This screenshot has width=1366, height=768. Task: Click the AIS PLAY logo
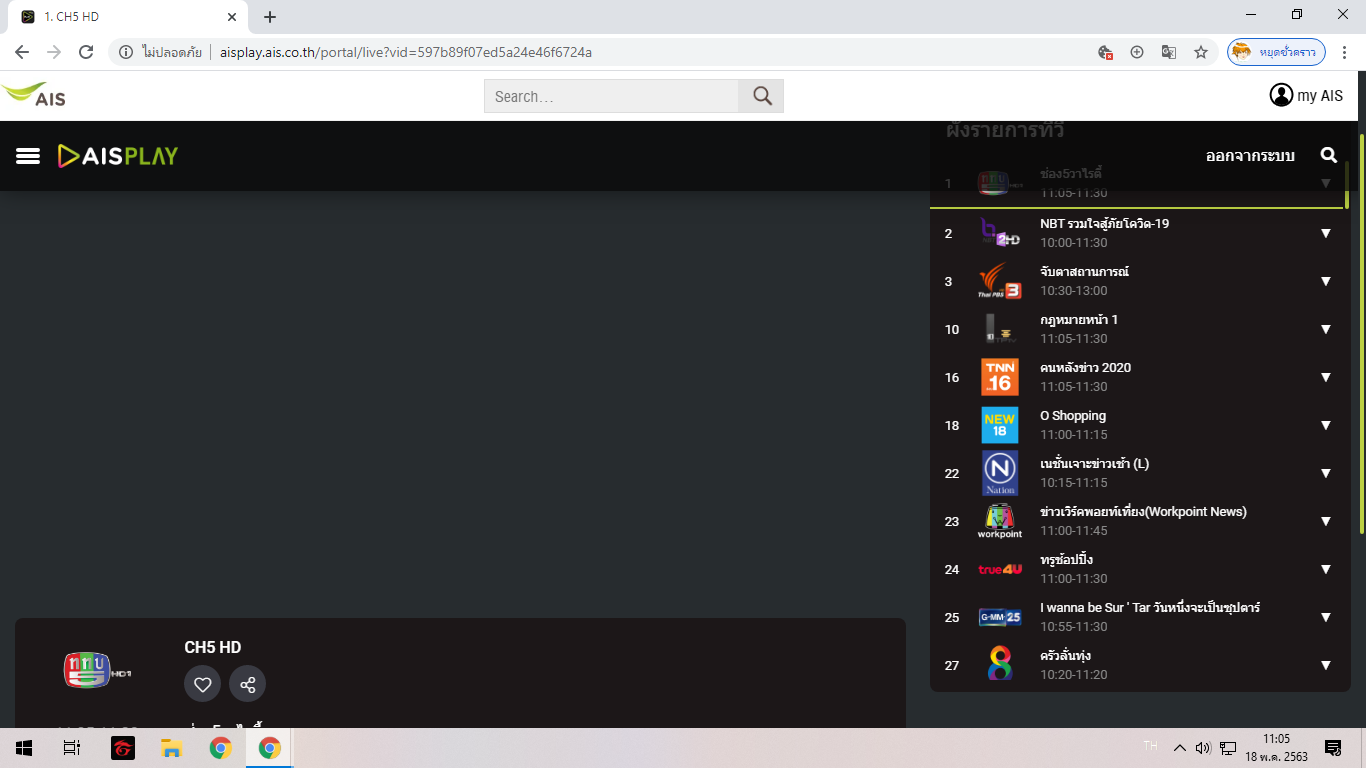point(118,156)
